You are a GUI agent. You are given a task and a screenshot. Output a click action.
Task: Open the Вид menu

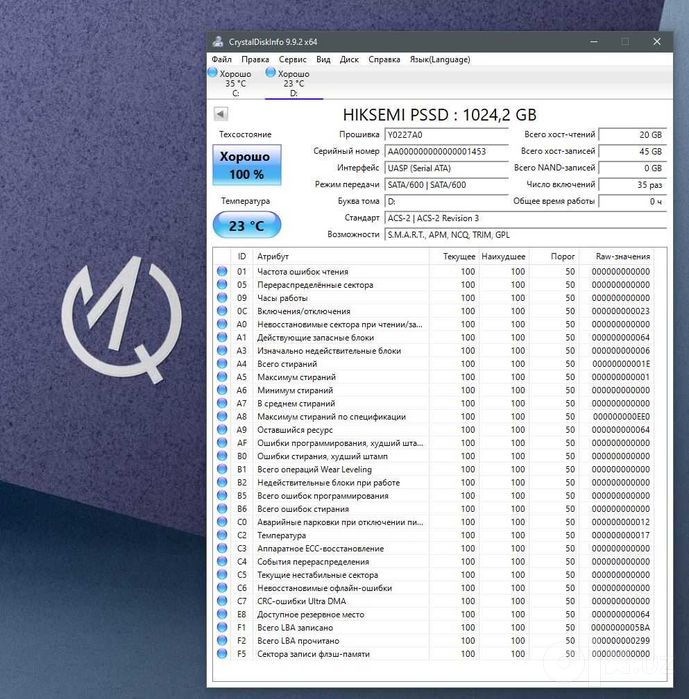point(323,59)
